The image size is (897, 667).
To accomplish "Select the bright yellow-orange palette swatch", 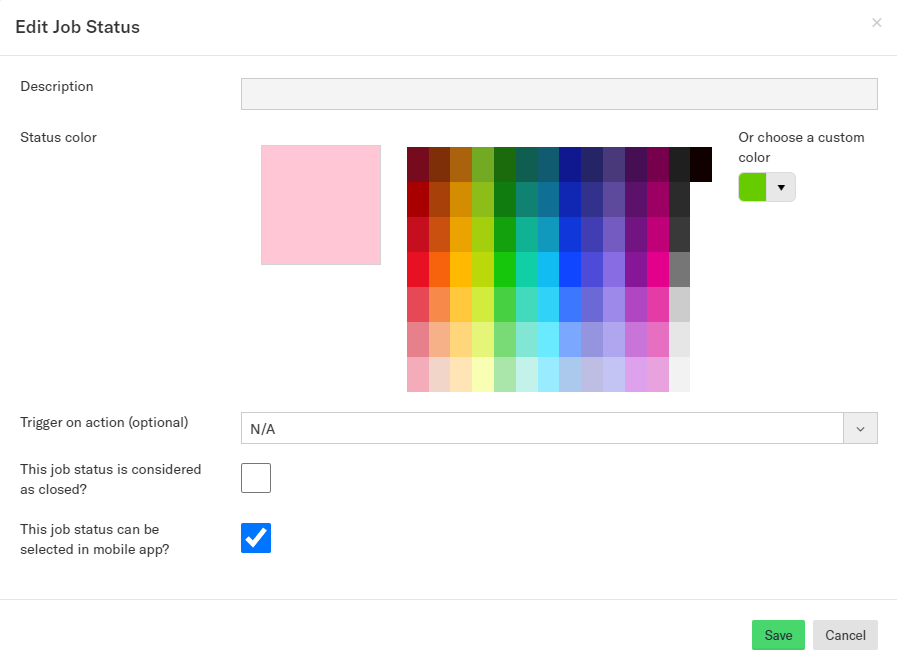I will tap(461, 269).
